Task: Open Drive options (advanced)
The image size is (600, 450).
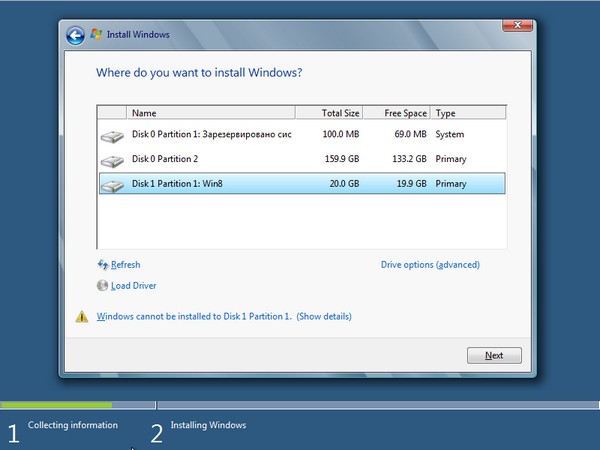Action: pyautogui.click(x=430, y=265)
